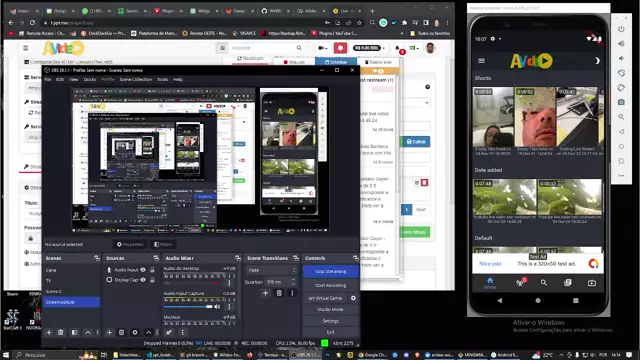Open search icon in phone bottom navigation
Screen dimensions: 640x360
[x=544, y=282]
